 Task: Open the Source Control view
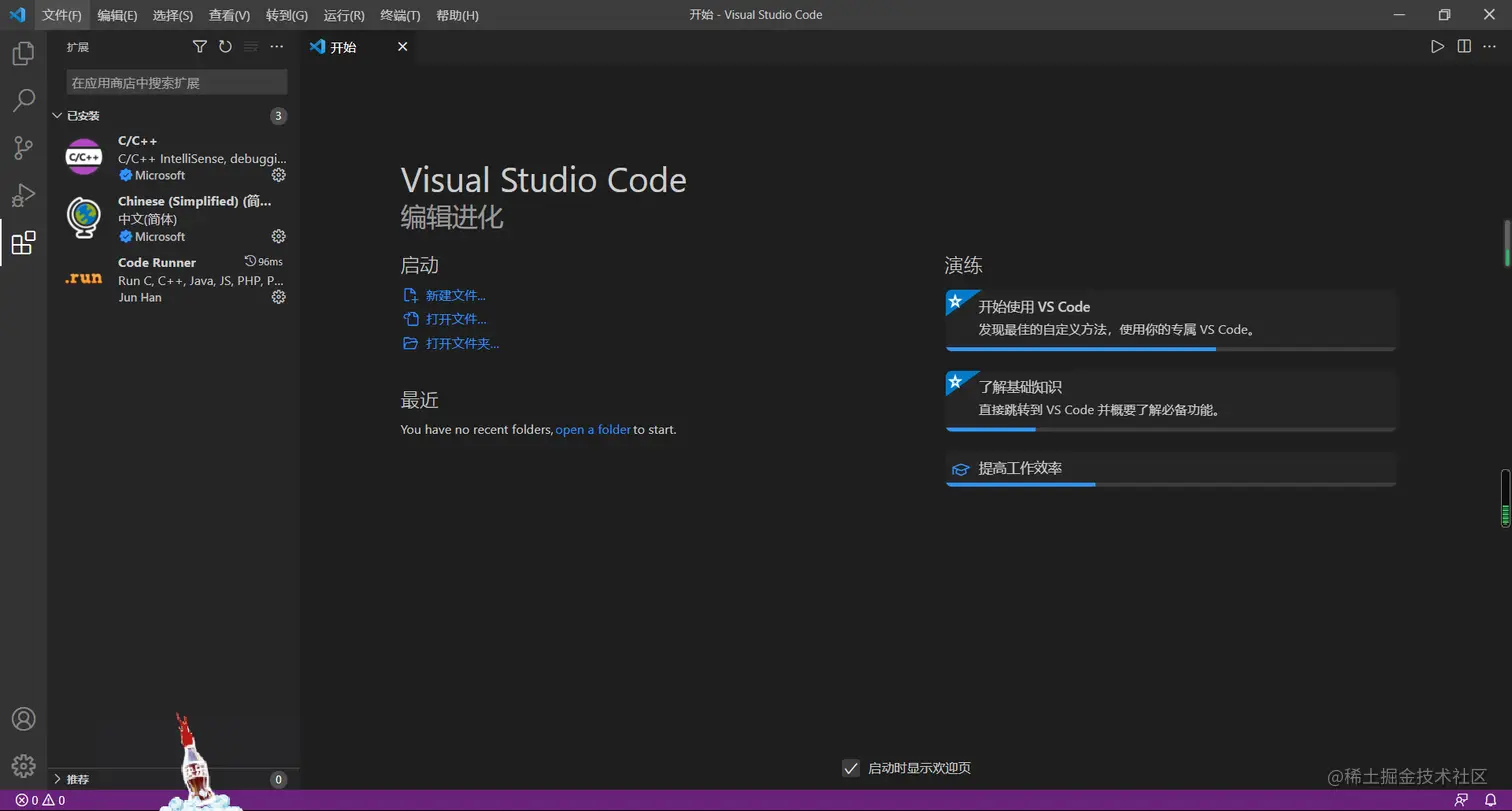(23, 148)
